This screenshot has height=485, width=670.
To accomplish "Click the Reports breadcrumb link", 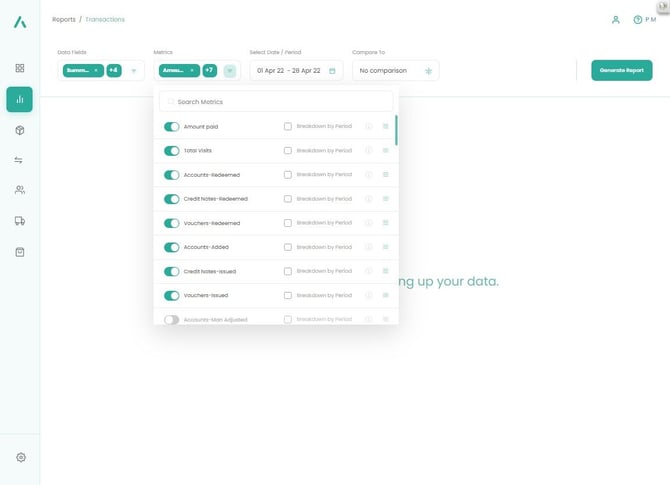I will click(63, 19).
